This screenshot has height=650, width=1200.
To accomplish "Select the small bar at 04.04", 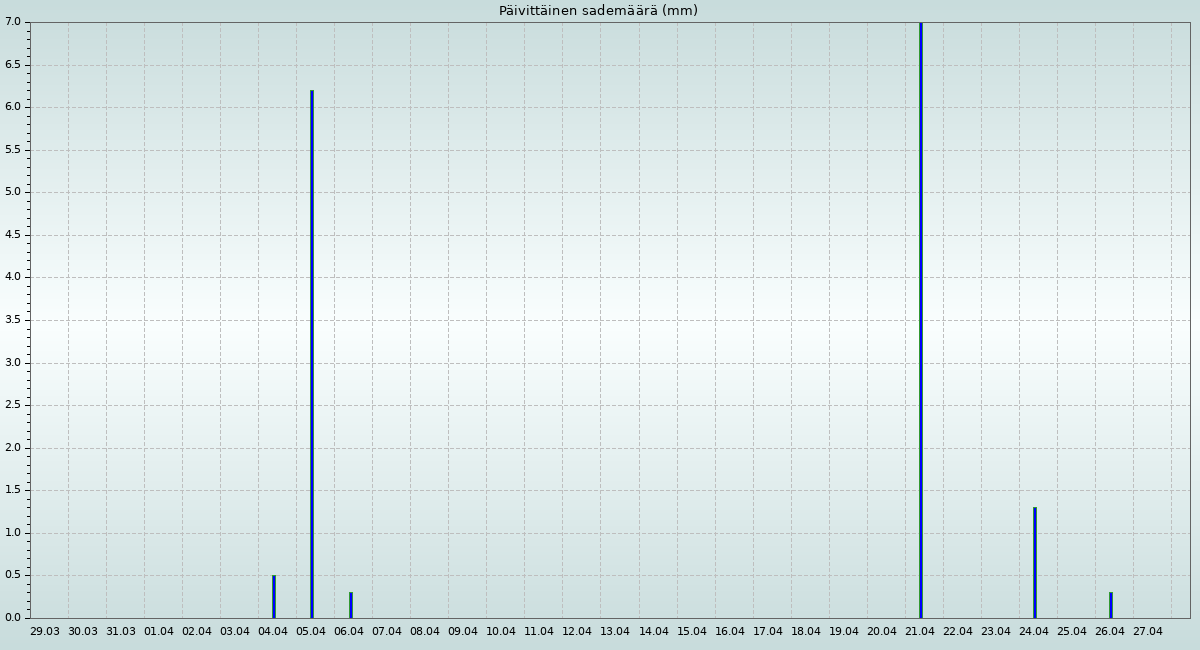I will point(274,596).
